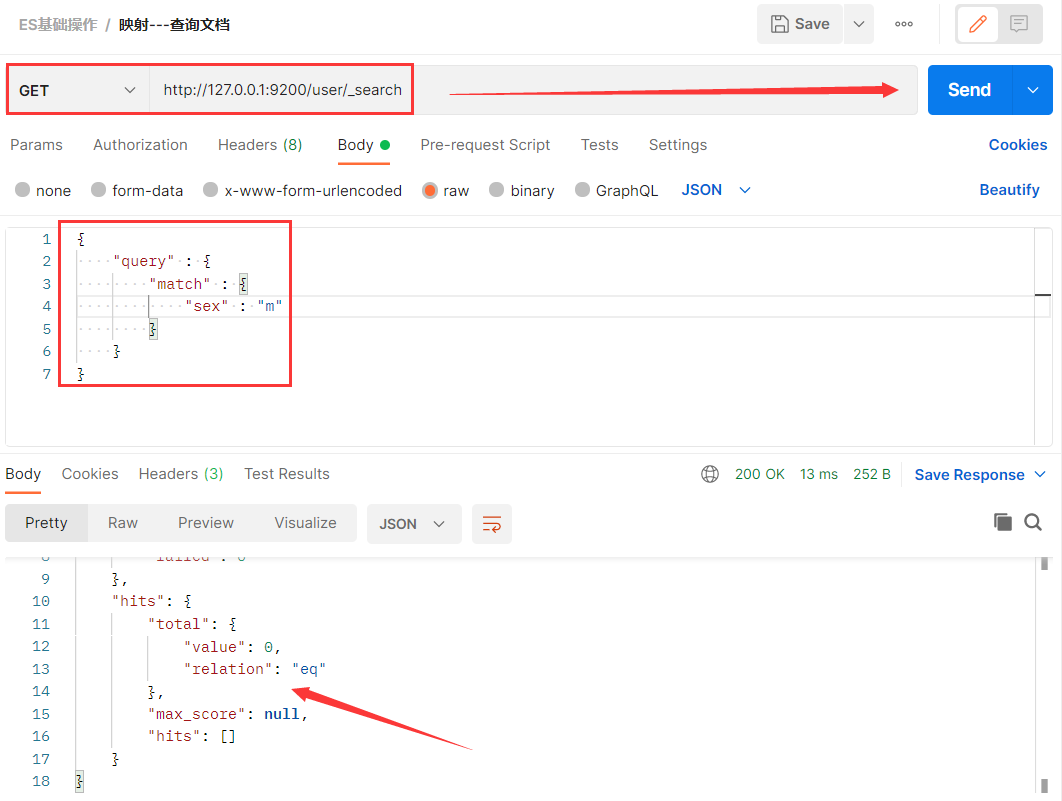Open the Test Results tab
The width and height of the screenshot is (1062, 801).
point(286,474)
